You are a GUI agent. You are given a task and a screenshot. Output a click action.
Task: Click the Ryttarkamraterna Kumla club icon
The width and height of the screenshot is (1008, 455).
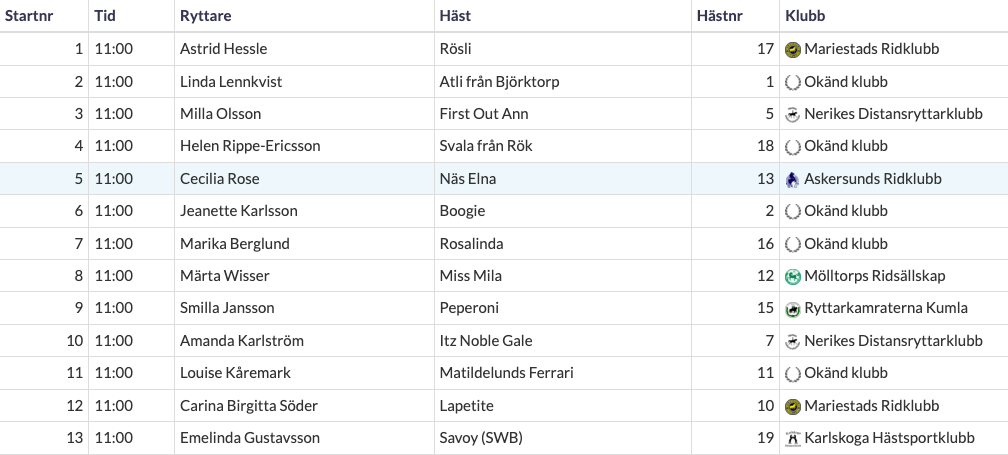[x=793, y=308]
